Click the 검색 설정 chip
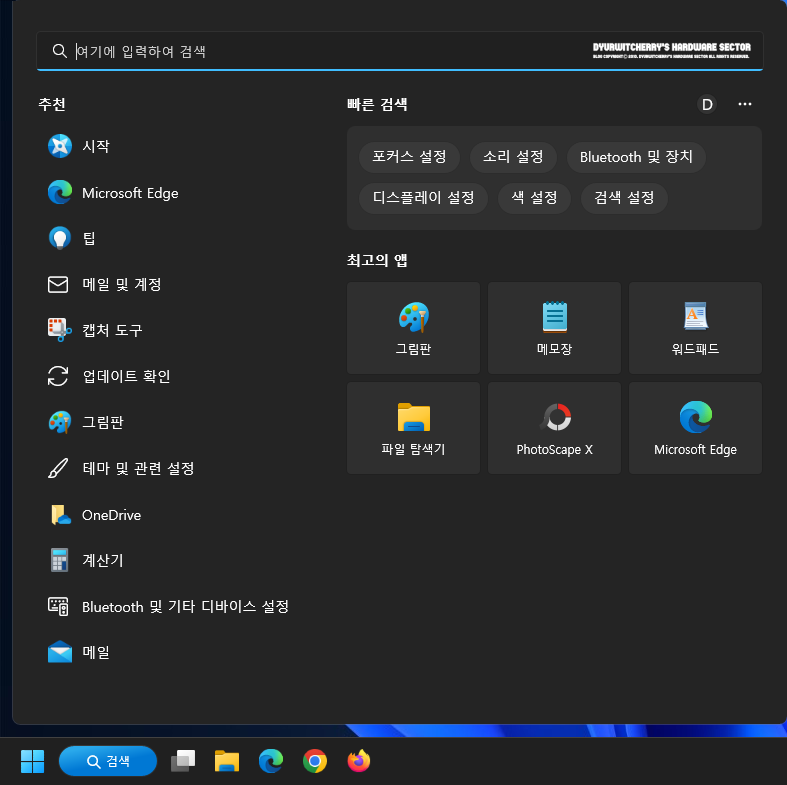The image size is (787, 785). 624,198
